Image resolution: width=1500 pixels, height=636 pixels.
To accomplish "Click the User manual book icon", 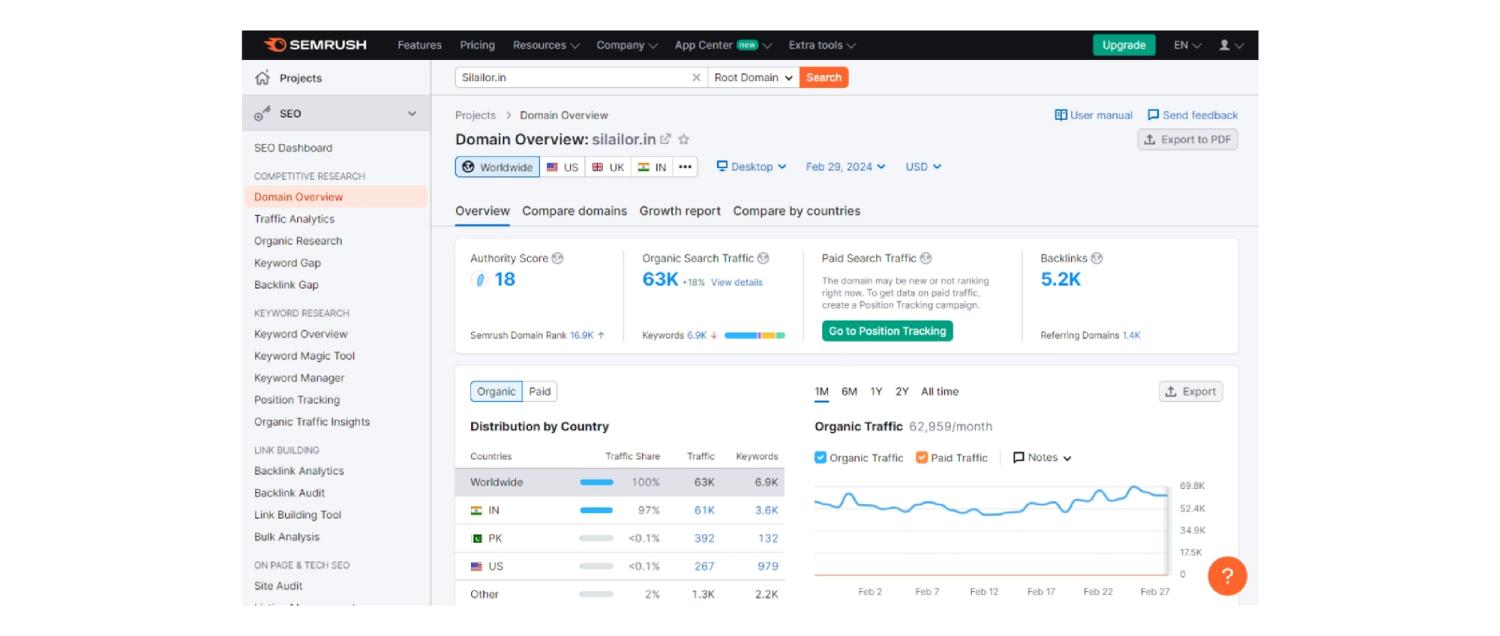I will click(1061, 115).
